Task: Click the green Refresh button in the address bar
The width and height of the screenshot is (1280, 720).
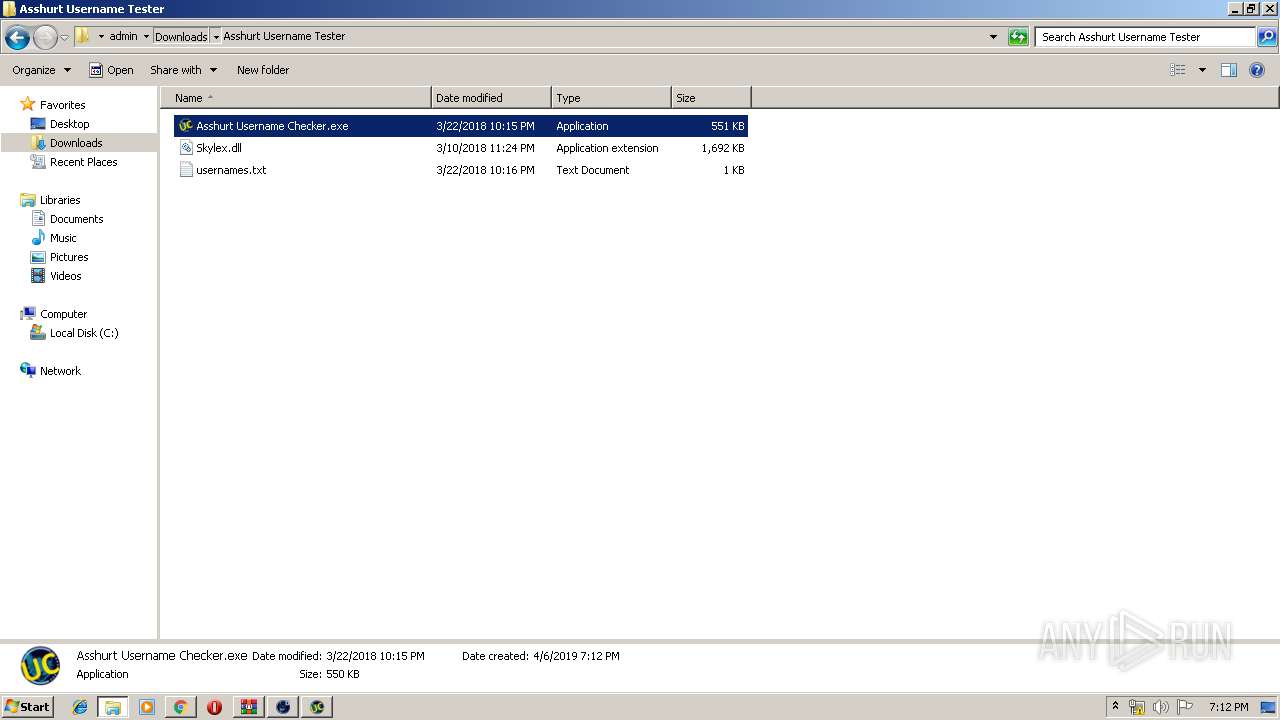Action: tap(1018, 37)
